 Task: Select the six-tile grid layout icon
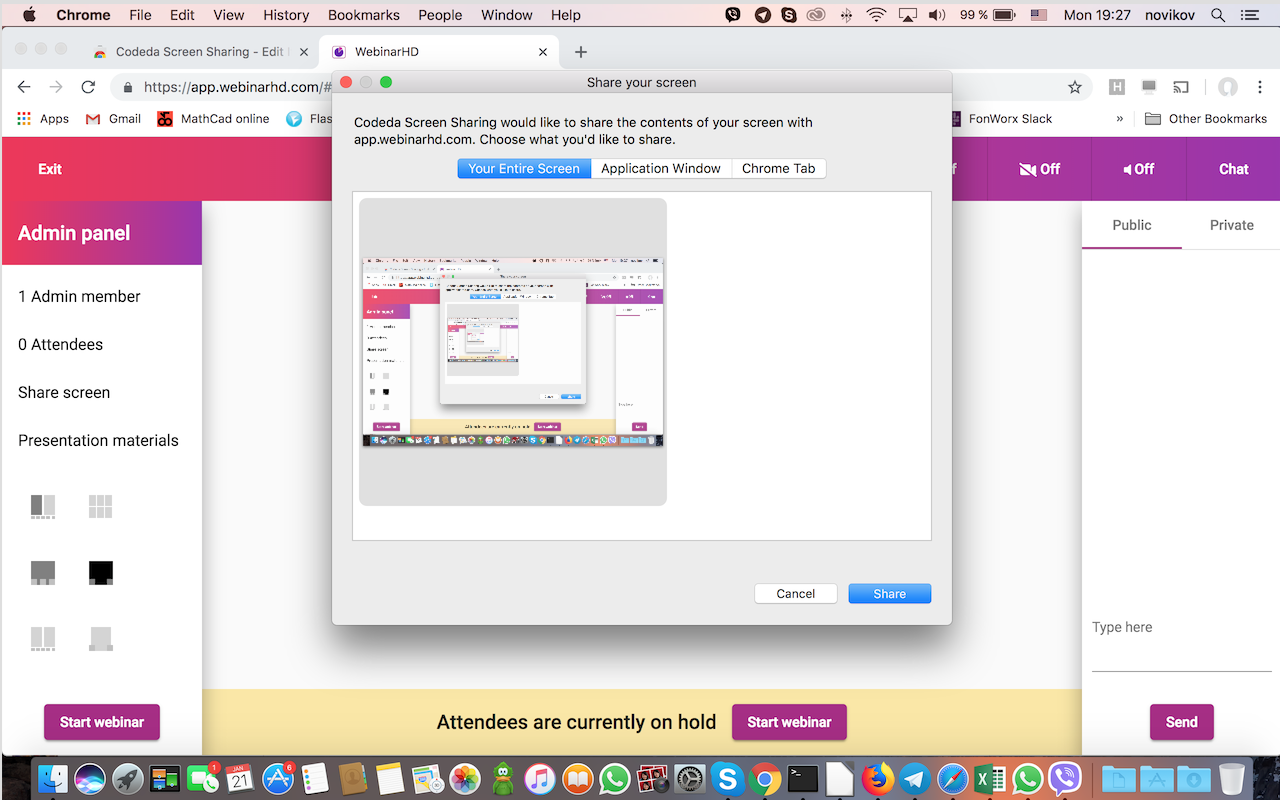101,507
